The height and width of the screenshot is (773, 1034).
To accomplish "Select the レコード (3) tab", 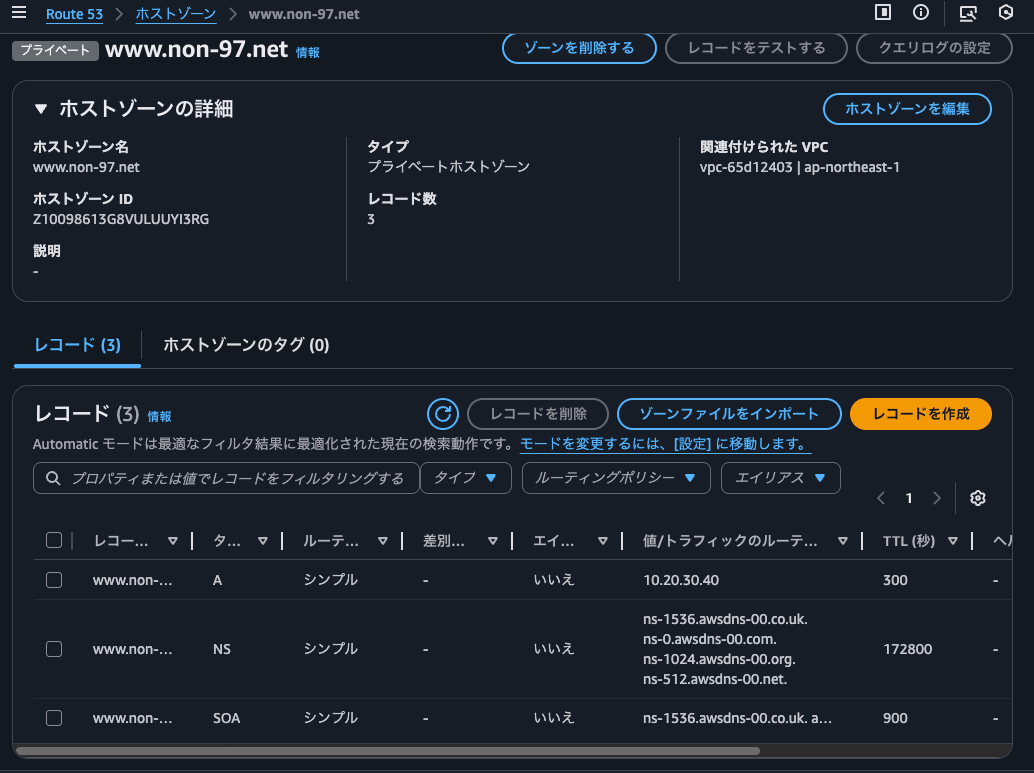I will coord(77,343).
